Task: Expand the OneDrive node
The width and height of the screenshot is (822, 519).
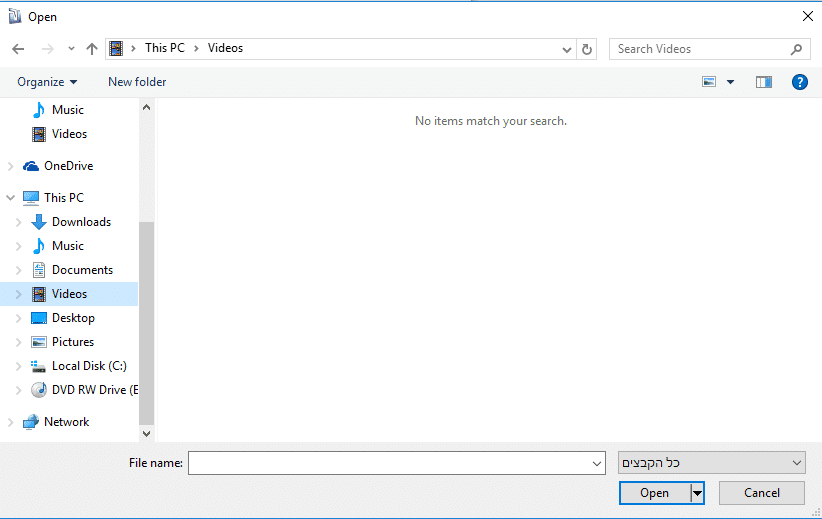Action: tap(10, 166)
